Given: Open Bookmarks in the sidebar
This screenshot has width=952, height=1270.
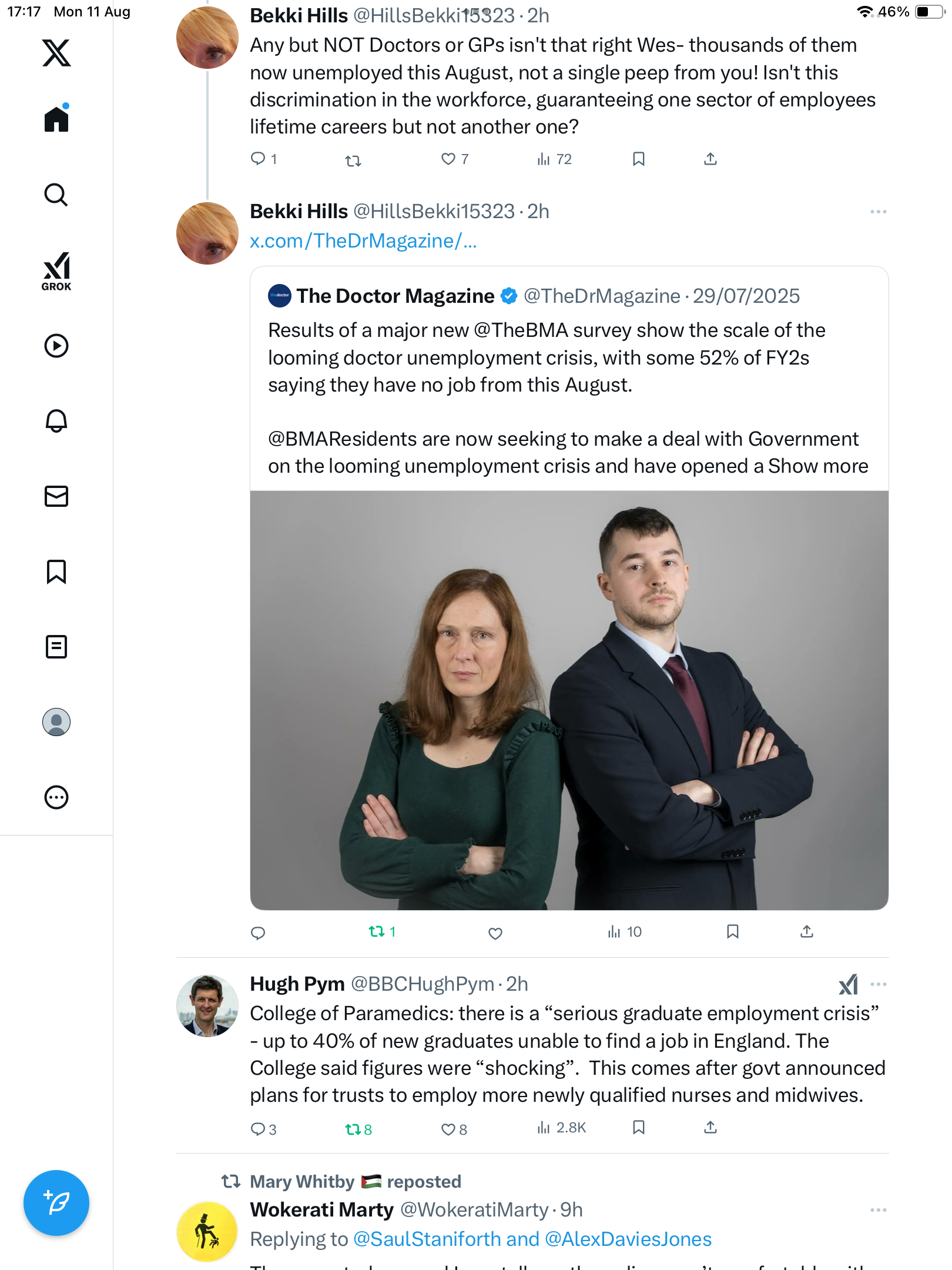Looking at the screenshot, I should [x=56, y=571].
